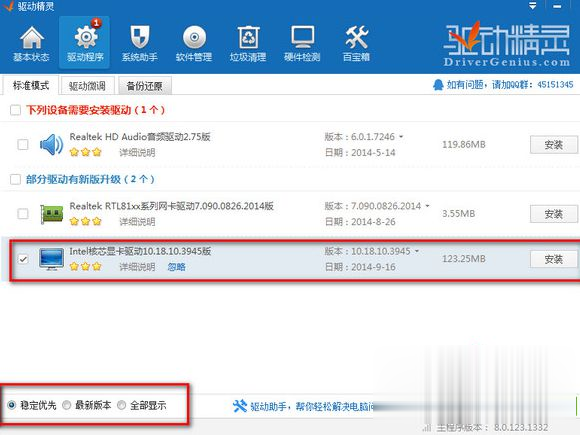This screenshot has height=435, width=580.
Task: Open 硬件检测 monitor icon
Action: coord(302,37)
